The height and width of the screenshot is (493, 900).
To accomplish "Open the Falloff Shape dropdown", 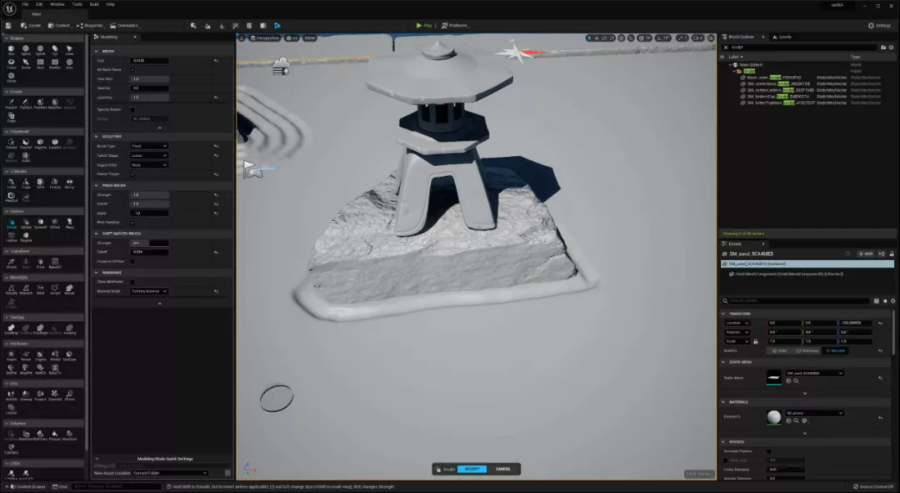I will click(149, 155).
